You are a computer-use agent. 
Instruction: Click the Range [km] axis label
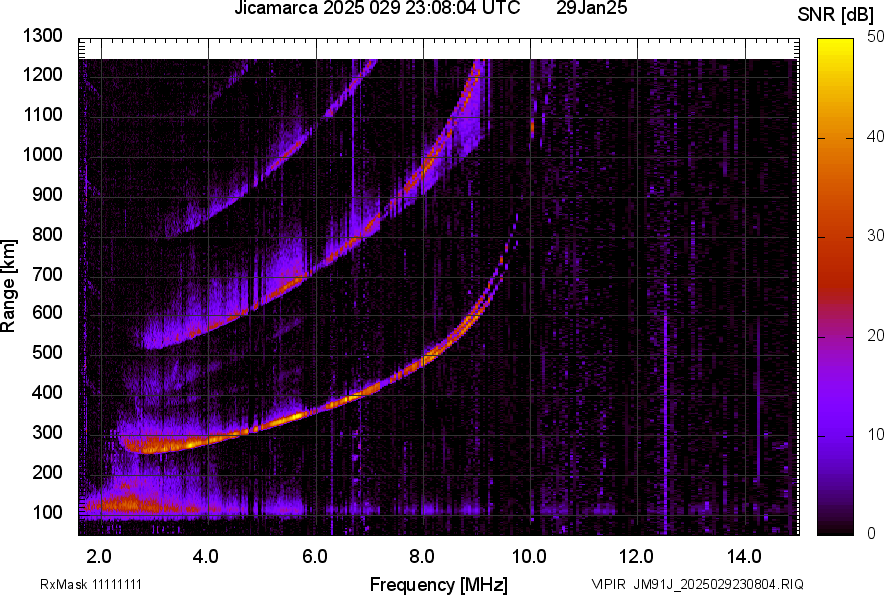click(8, 285)
